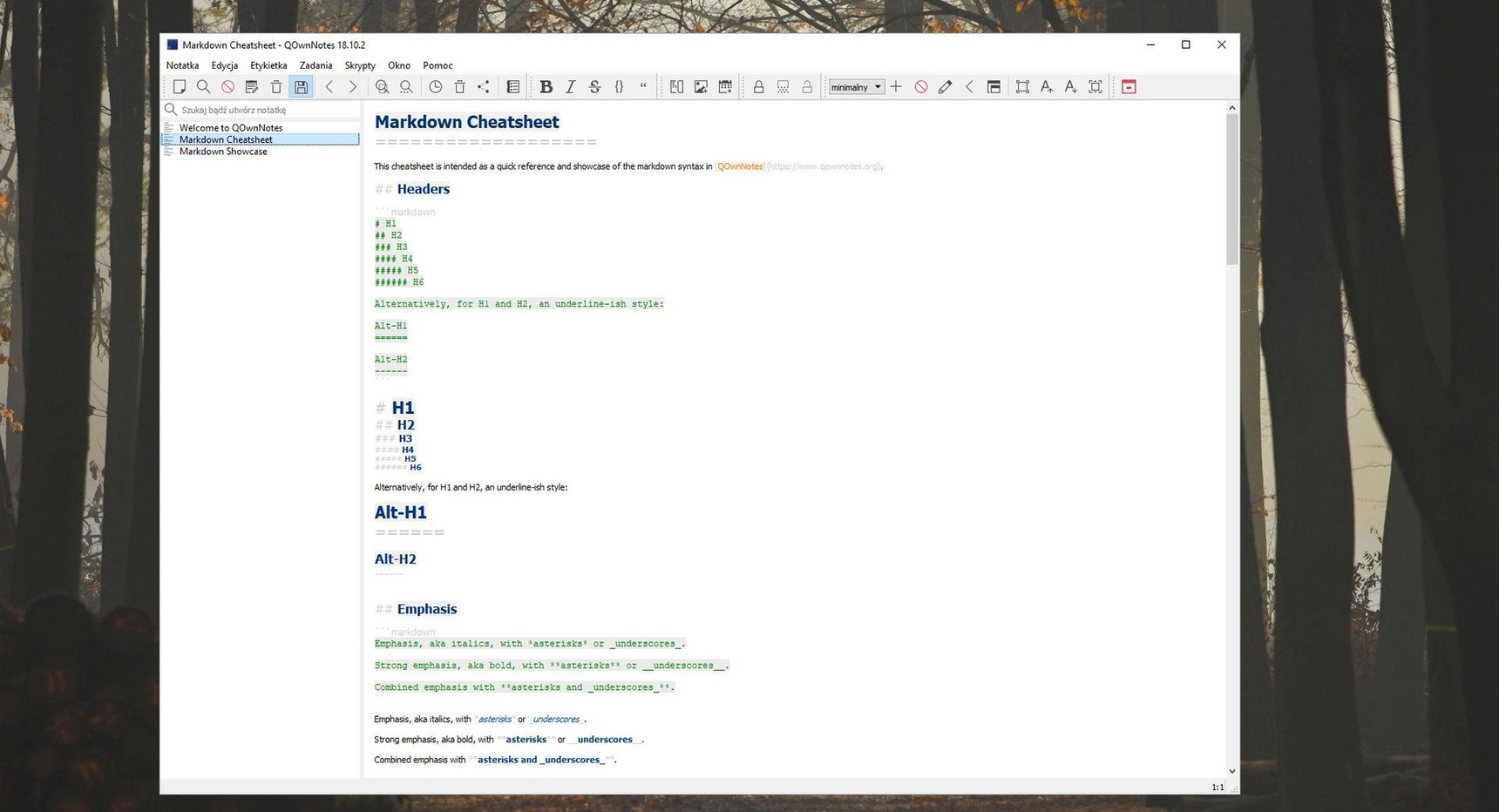Toggle distraction free mode icon

click(1022, 87)
